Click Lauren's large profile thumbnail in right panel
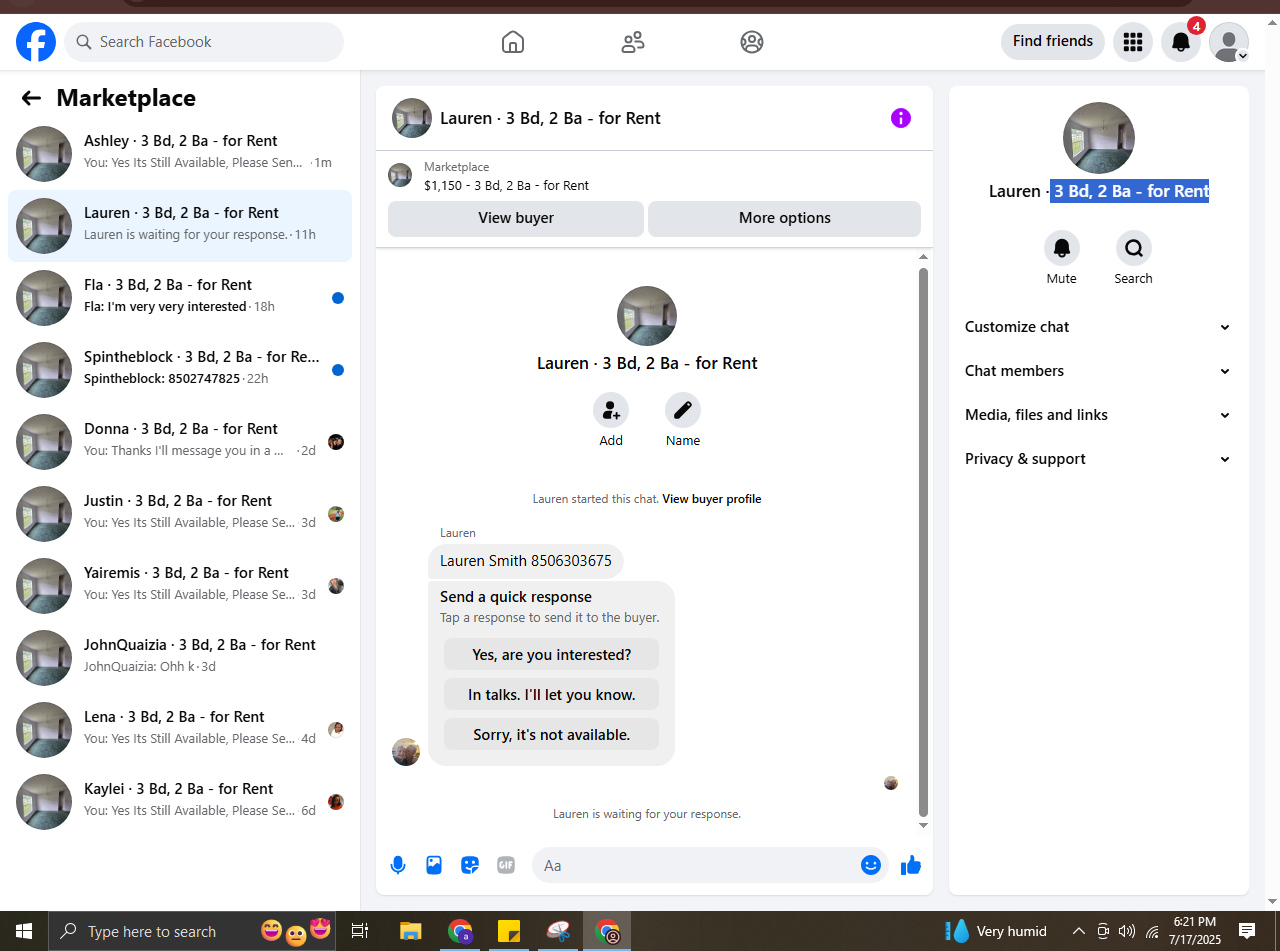 click(x=1099, y=138)
